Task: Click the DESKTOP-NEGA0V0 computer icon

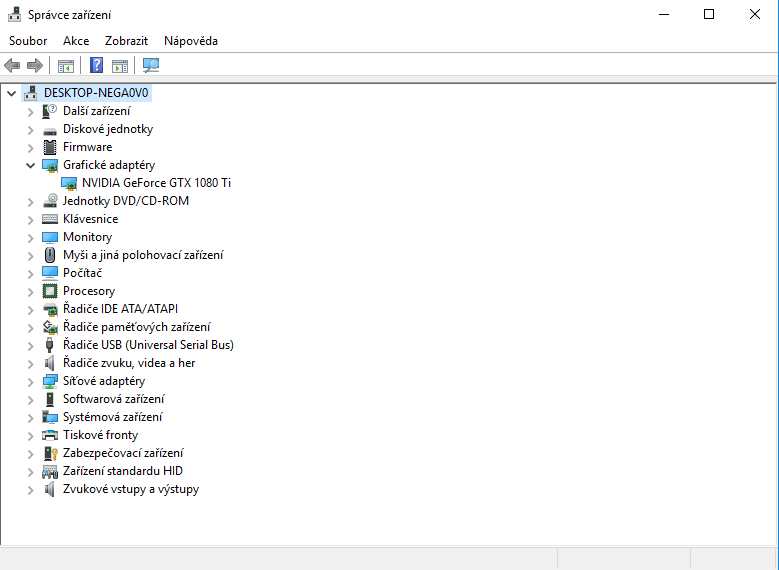Action: coord(30,93)
